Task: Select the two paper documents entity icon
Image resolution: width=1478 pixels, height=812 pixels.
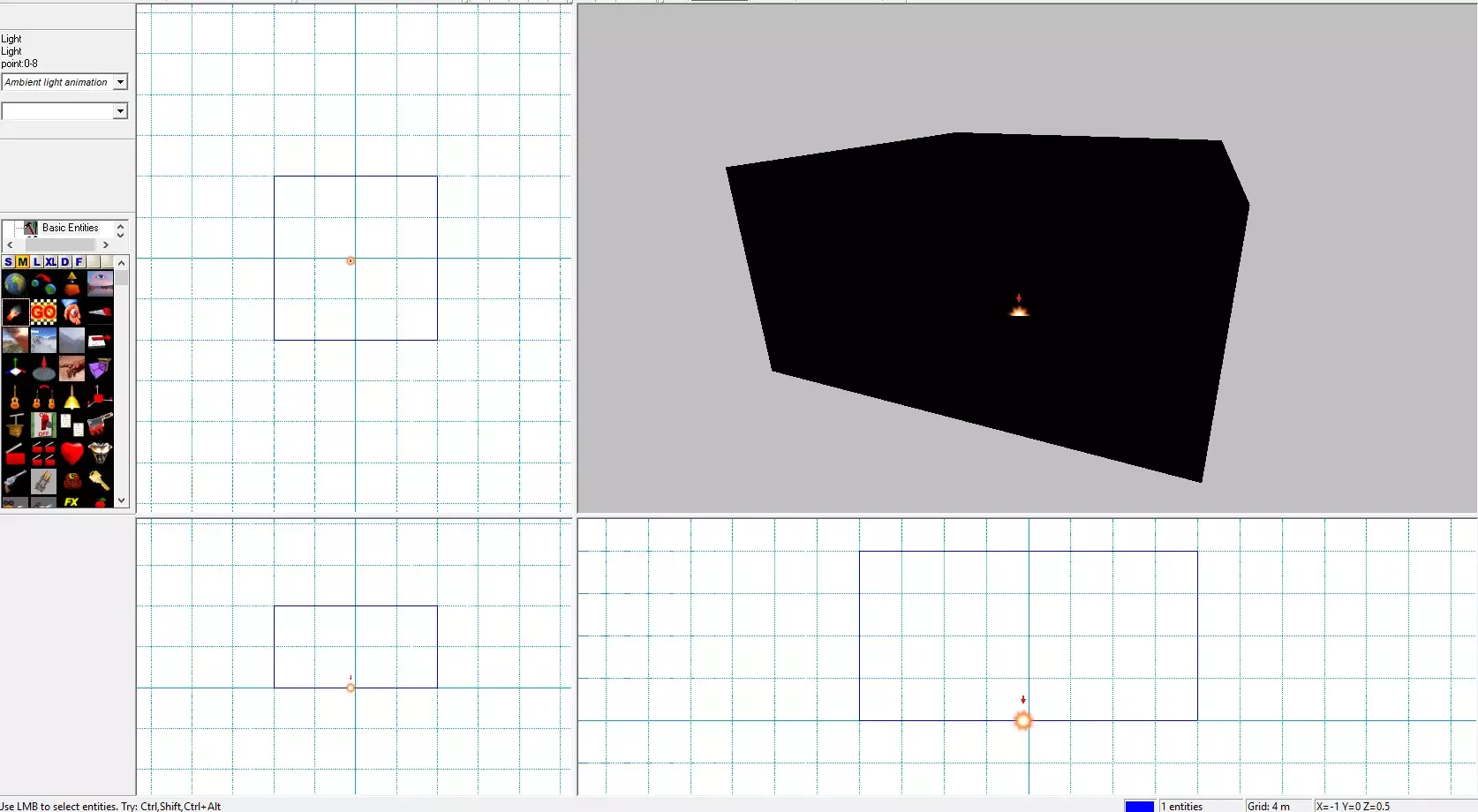Action: [72, 425]
